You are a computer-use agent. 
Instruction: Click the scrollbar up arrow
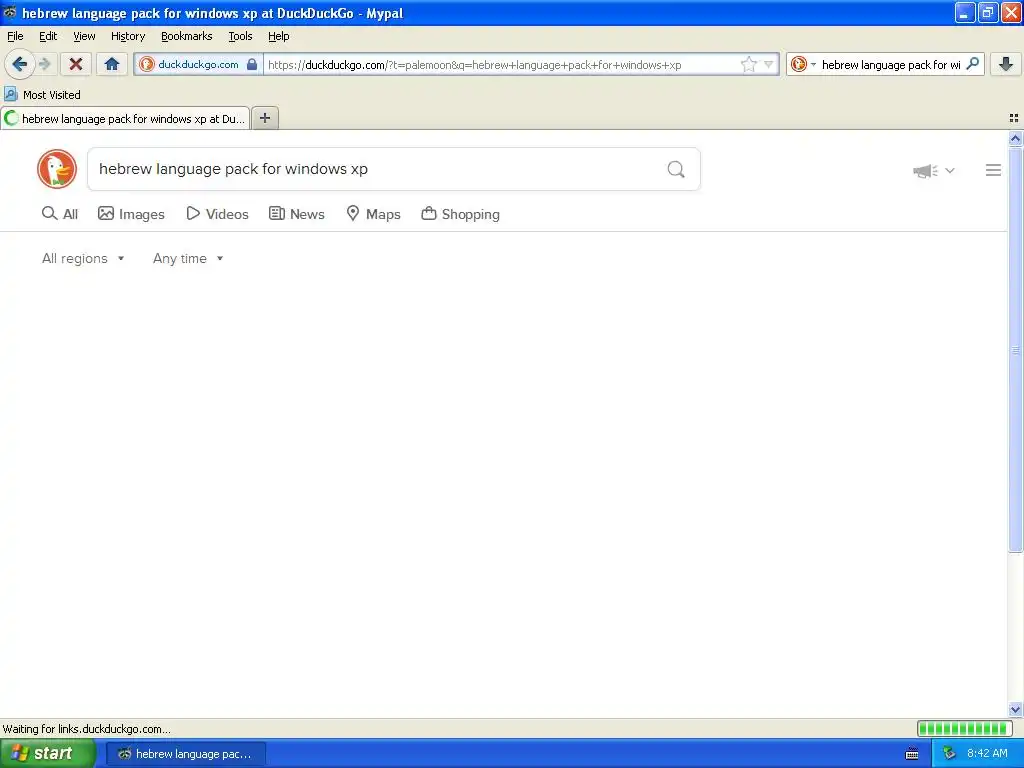coord(1015,138)
